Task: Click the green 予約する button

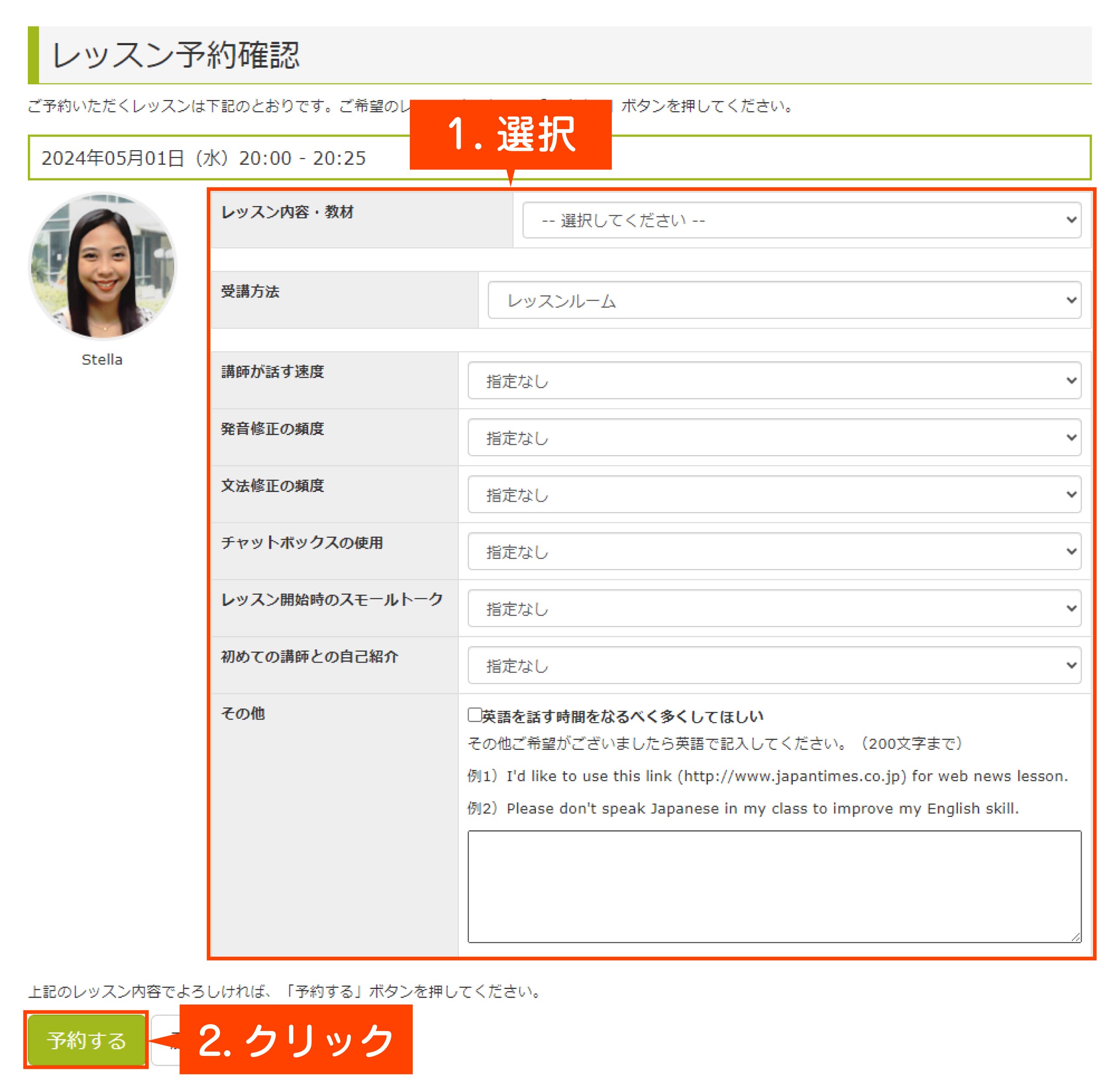Action: (86, 1040)
